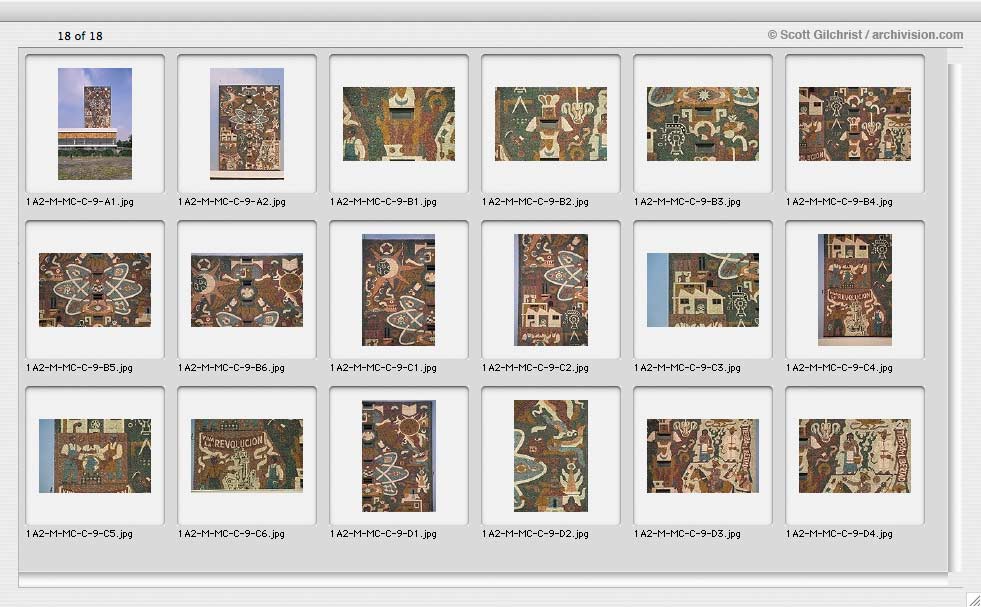Select the label 1A2-M-MC-C-9-C5.jpg
Image resolution: width=981 pixels, height=607 pixels.
coord(79,534)
